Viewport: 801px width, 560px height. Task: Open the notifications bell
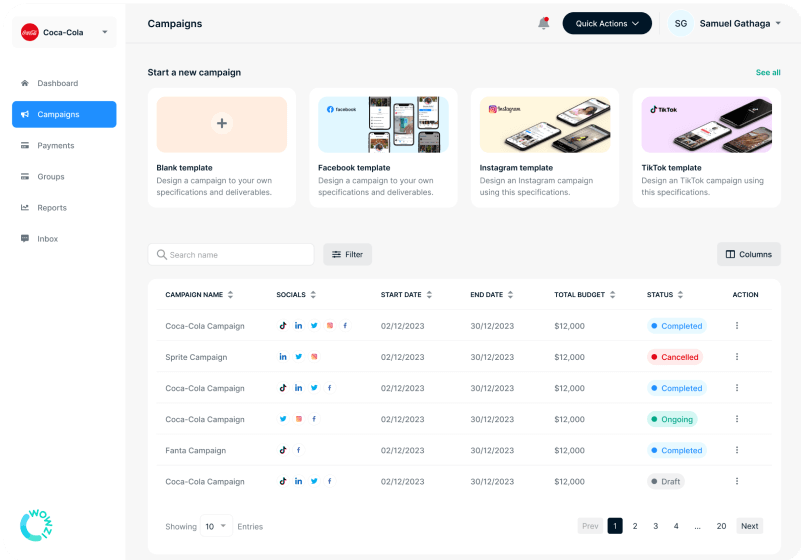tap(544, 24)
